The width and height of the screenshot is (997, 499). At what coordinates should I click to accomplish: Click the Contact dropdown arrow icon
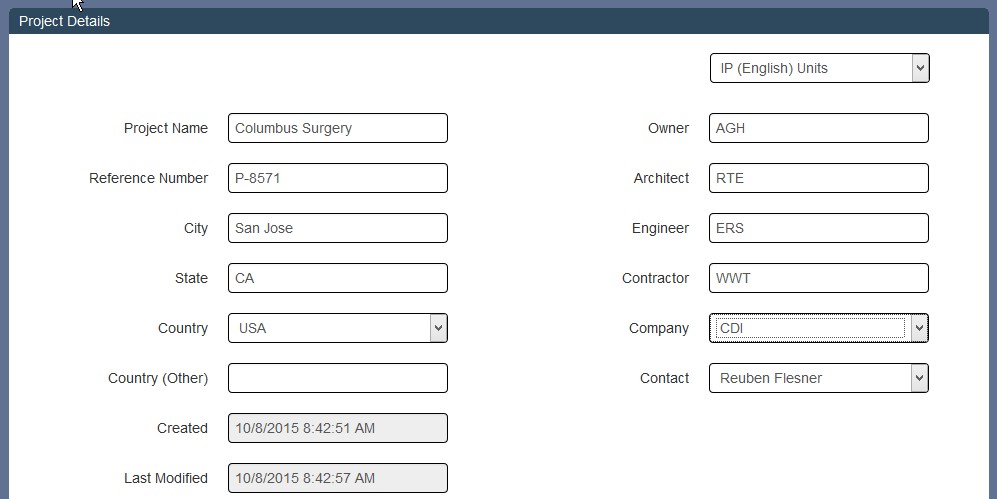click(919, 378)
